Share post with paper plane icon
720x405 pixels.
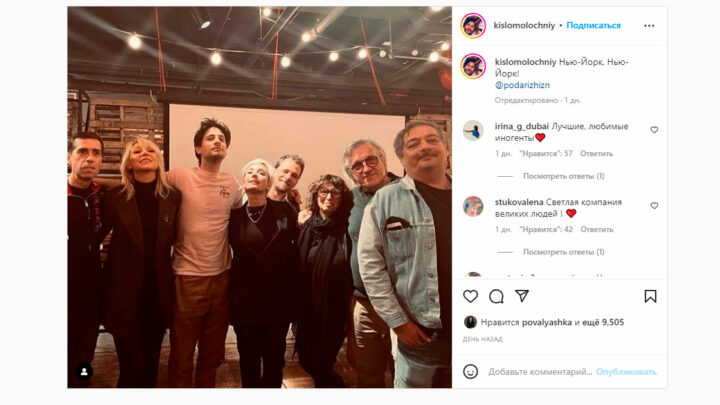(522, 296)
